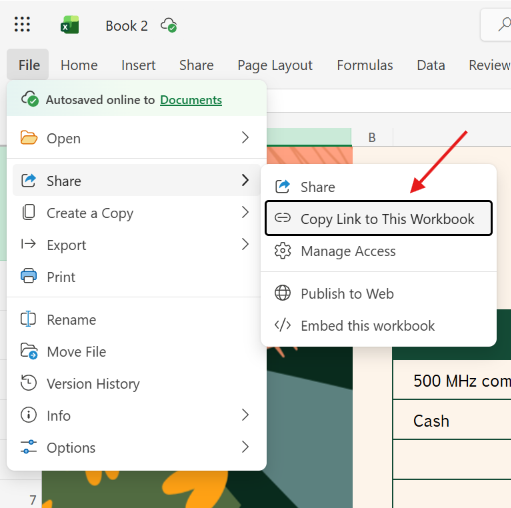
Task: Switch to the Share ribbon tab
Action: click(x=196, y=65)
